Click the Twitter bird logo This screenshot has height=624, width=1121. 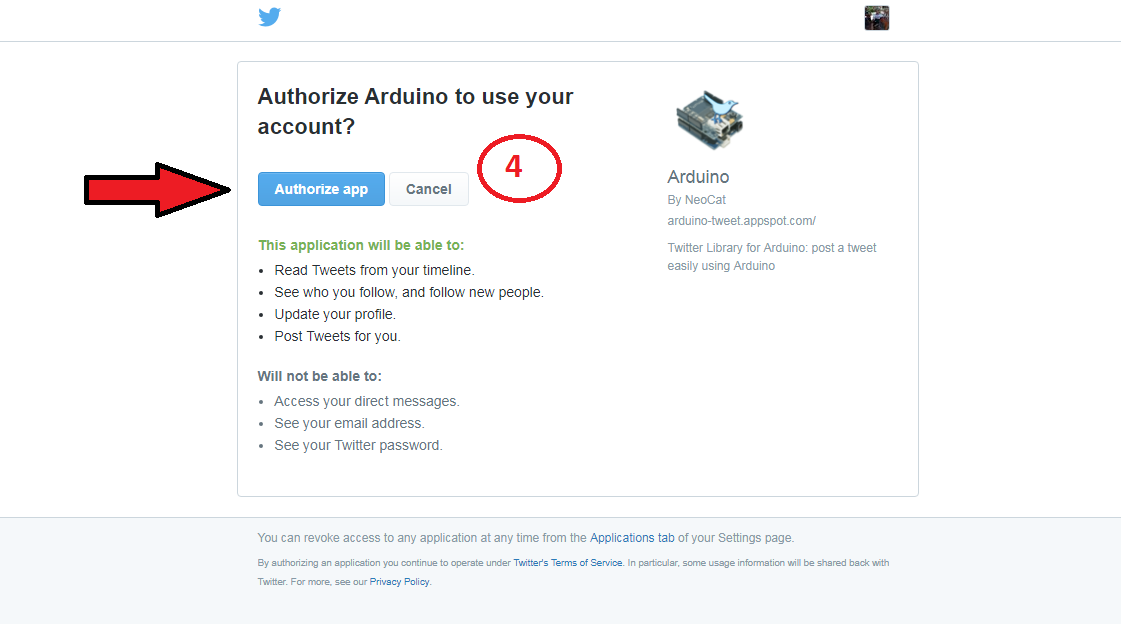(270, 16)
